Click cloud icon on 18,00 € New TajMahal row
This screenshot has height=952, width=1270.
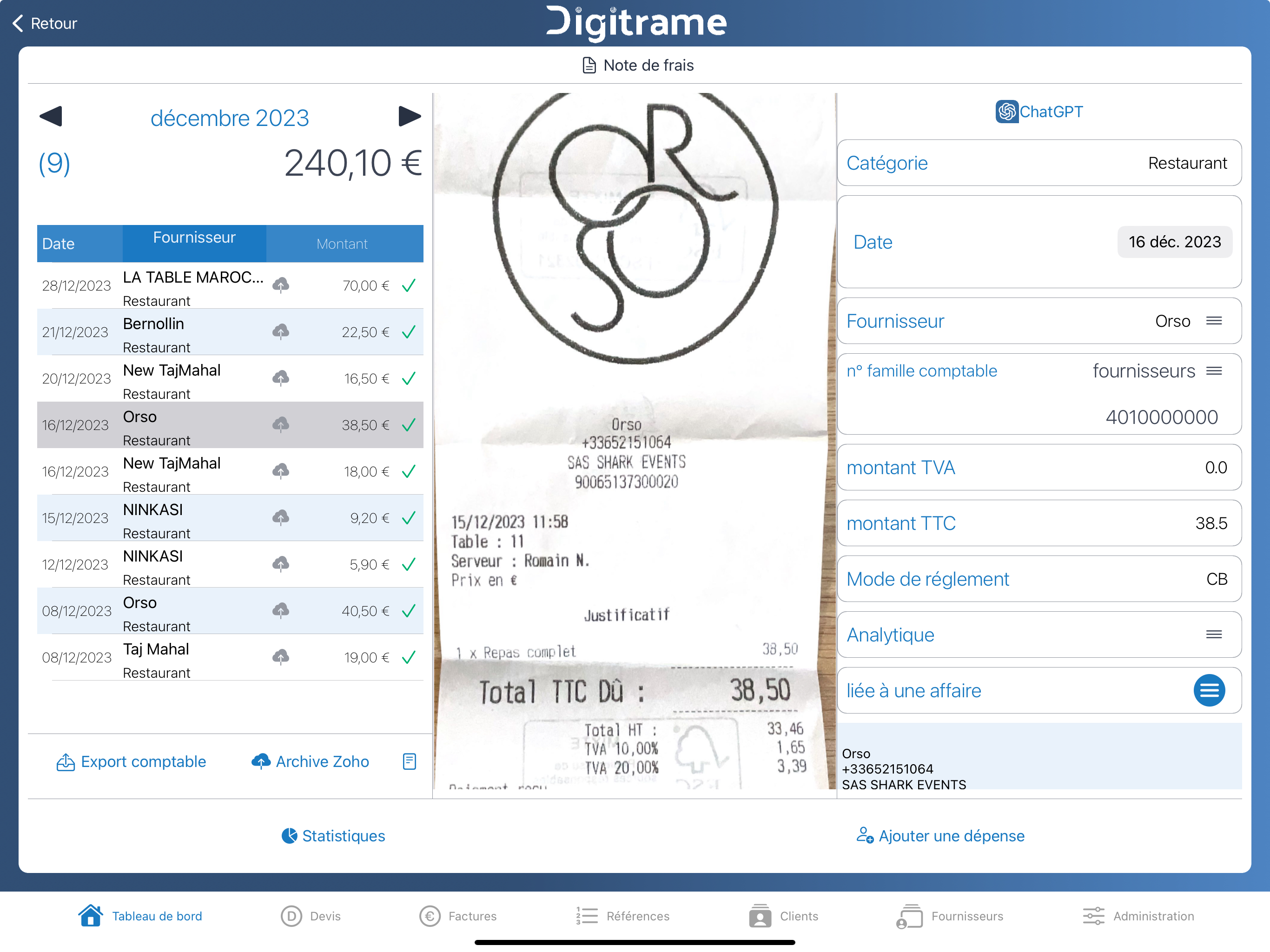[x=281, y=471]
